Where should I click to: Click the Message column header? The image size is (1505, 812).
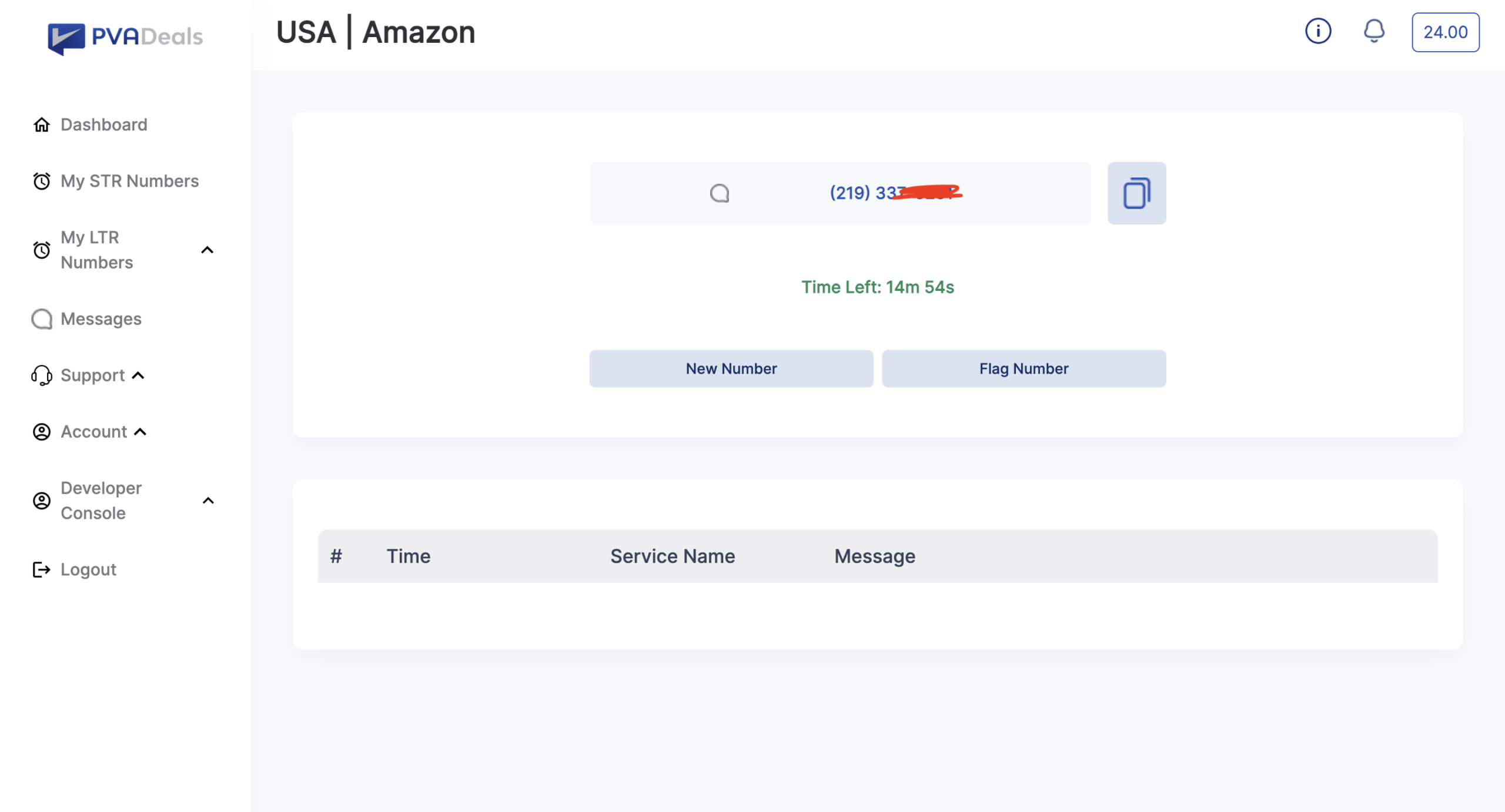pyautogui.click(x=875, y=556)
